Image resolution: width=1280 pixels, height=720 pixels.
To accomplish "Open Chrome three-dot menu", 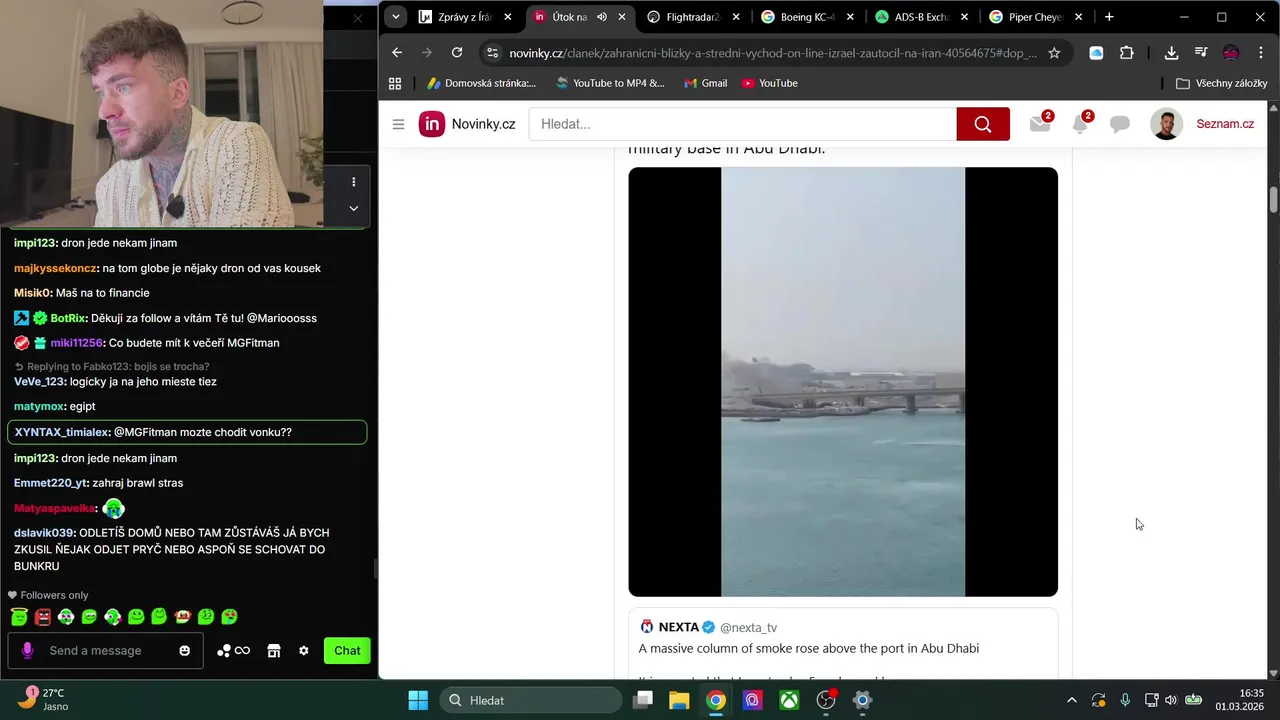I will 1260,53.
